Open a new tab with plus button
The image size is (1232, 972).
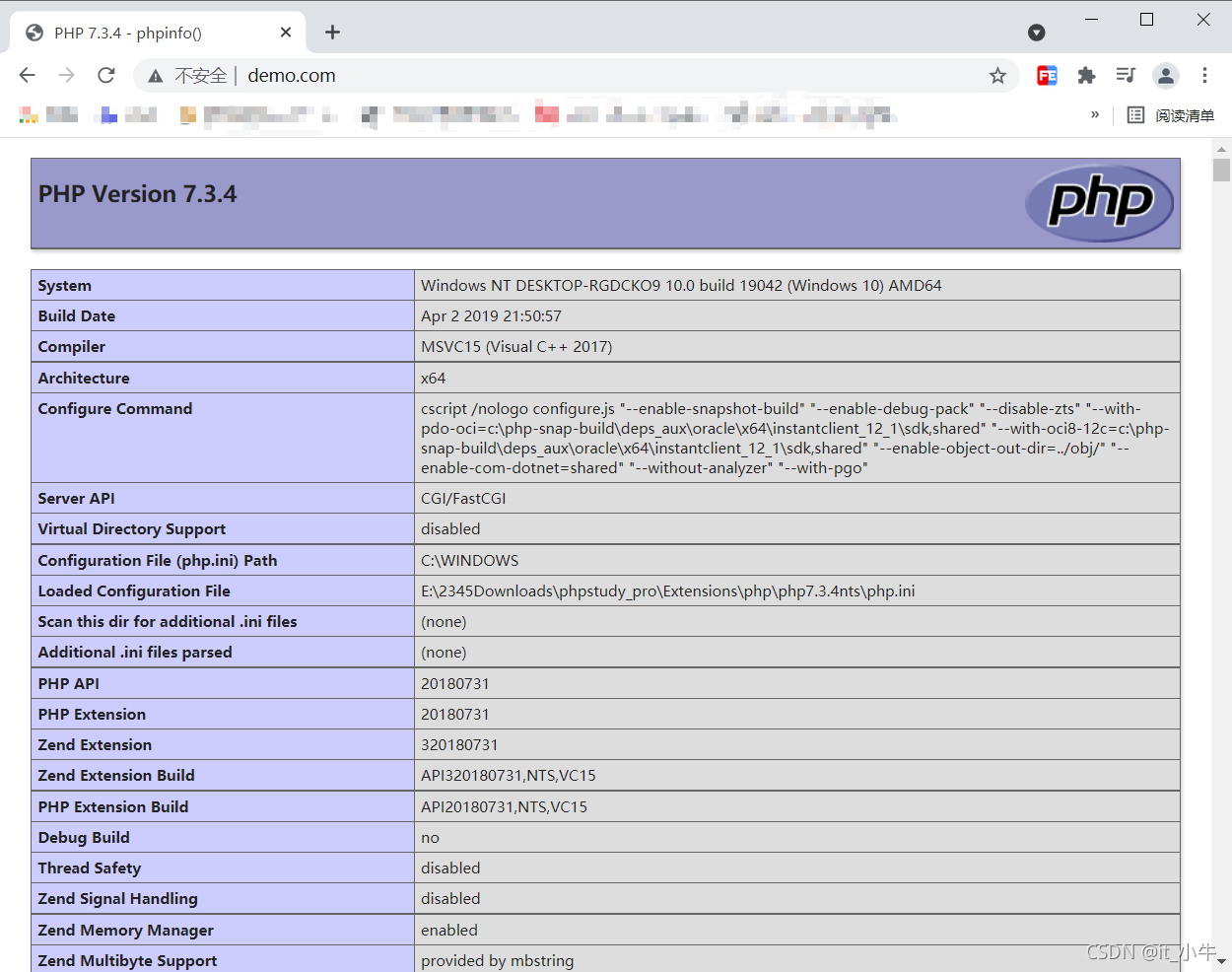[332, 33]
